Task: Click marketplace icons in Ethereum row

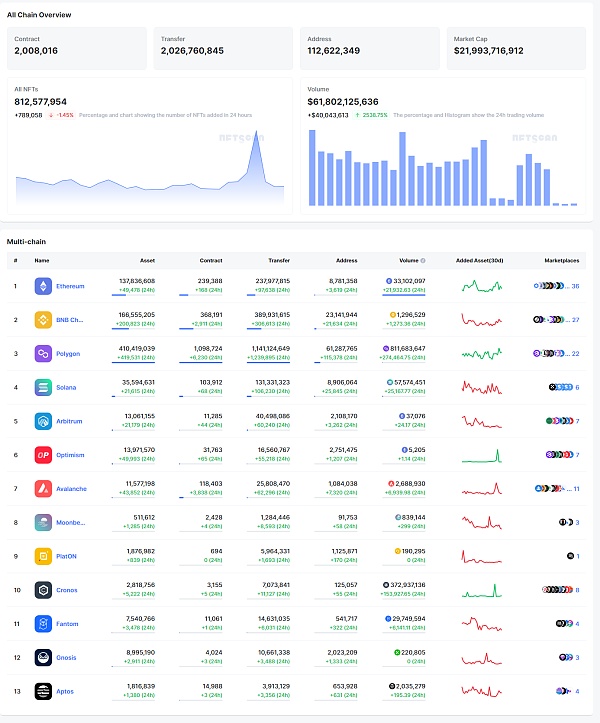Action: pos(549,286)
